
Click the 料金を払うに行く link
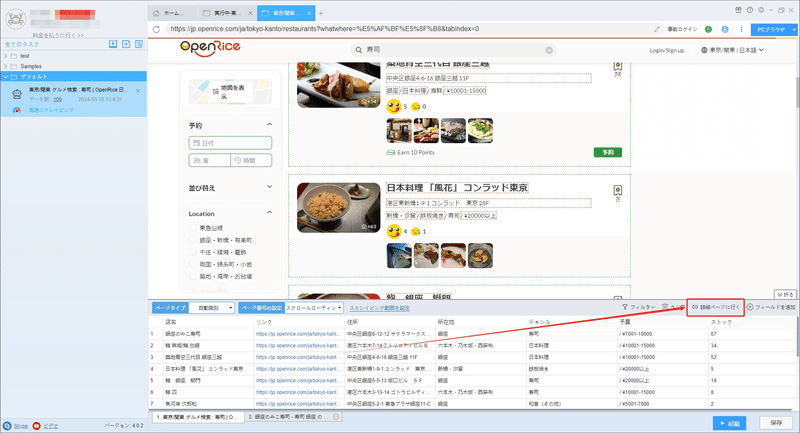(58, 35)
